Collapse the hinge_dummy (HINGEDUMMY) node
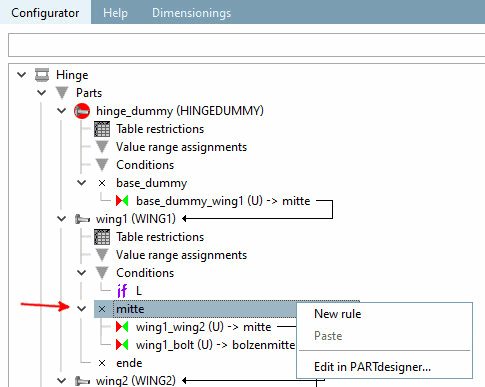485x387 pixels. [x=62, y=111]
